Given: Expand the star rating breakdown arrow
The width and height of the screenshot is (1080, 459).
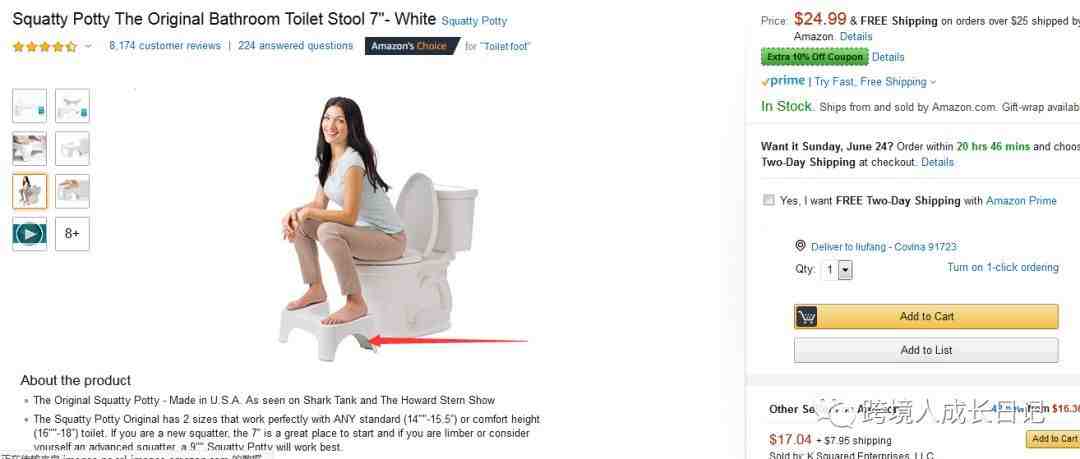Looking at the screenshot, I should tap(88, 47).
